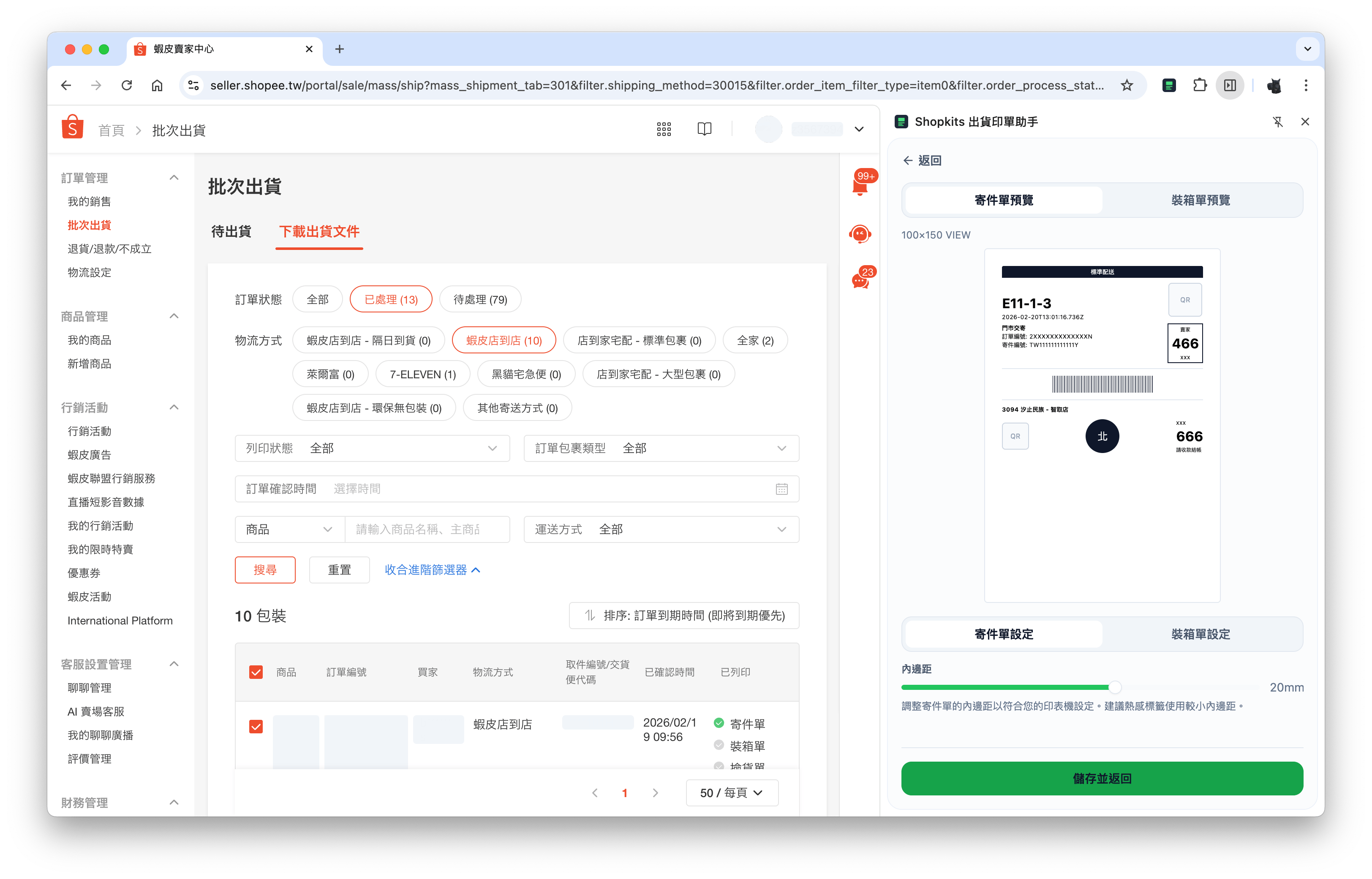This screenshot has height=879, width=1372.
Task: Go to previous page in pagination
Action: (595, 793)
